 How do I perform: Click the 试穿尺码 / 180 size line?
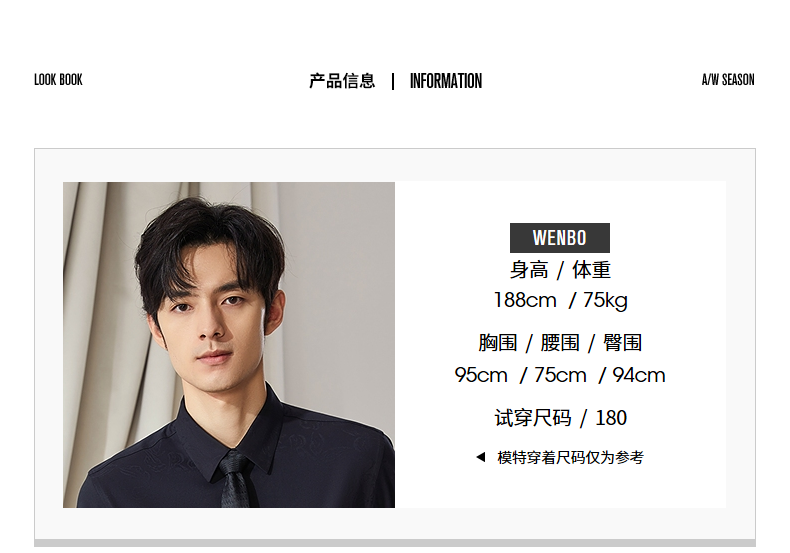click(560, 418)
